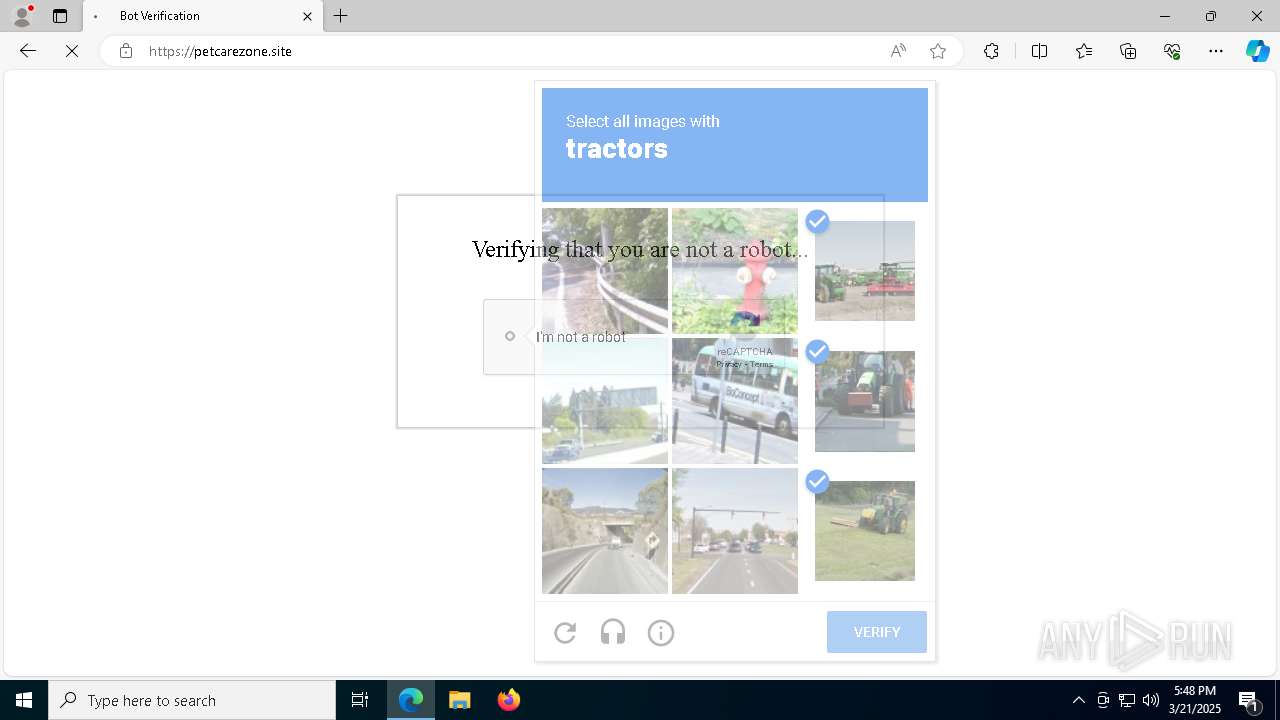
Task: Deselect tractor with person in orange image
Action: pyautogui.click(x=865, y=401)
